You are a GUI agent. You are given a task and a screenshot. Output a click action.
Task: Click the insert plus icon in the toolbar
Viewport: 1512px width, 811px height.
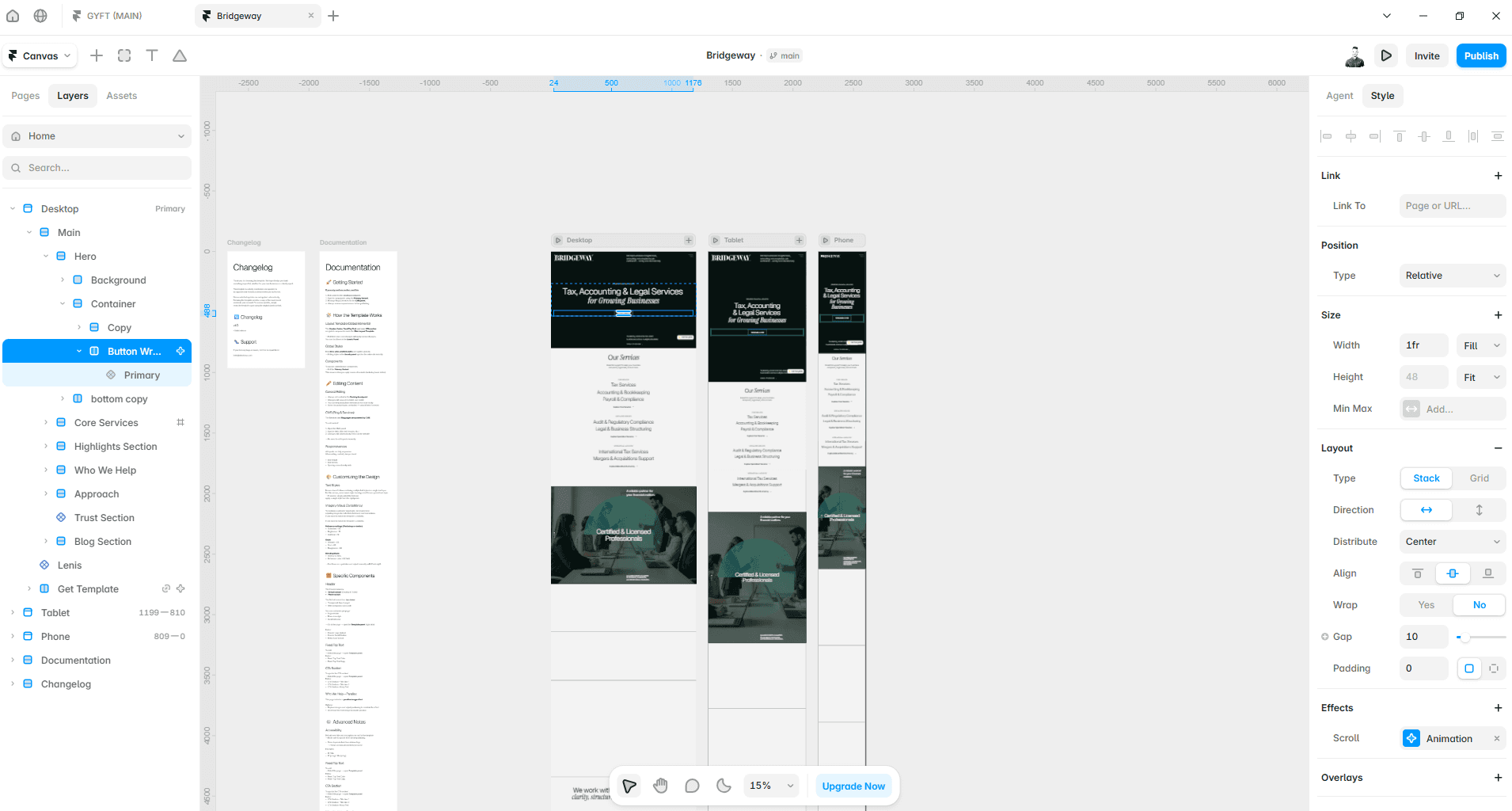97,55
